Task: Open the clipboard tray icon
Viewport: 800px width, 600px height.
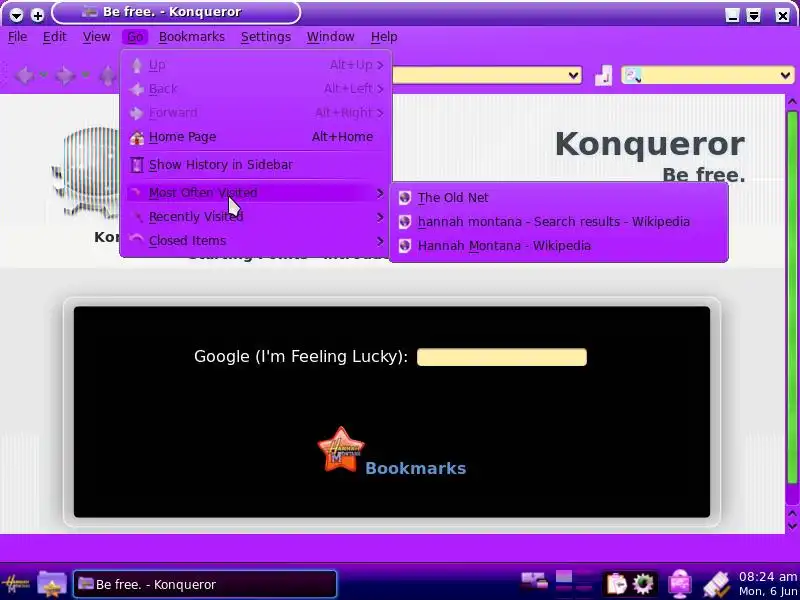Action: tap(616, 584)
